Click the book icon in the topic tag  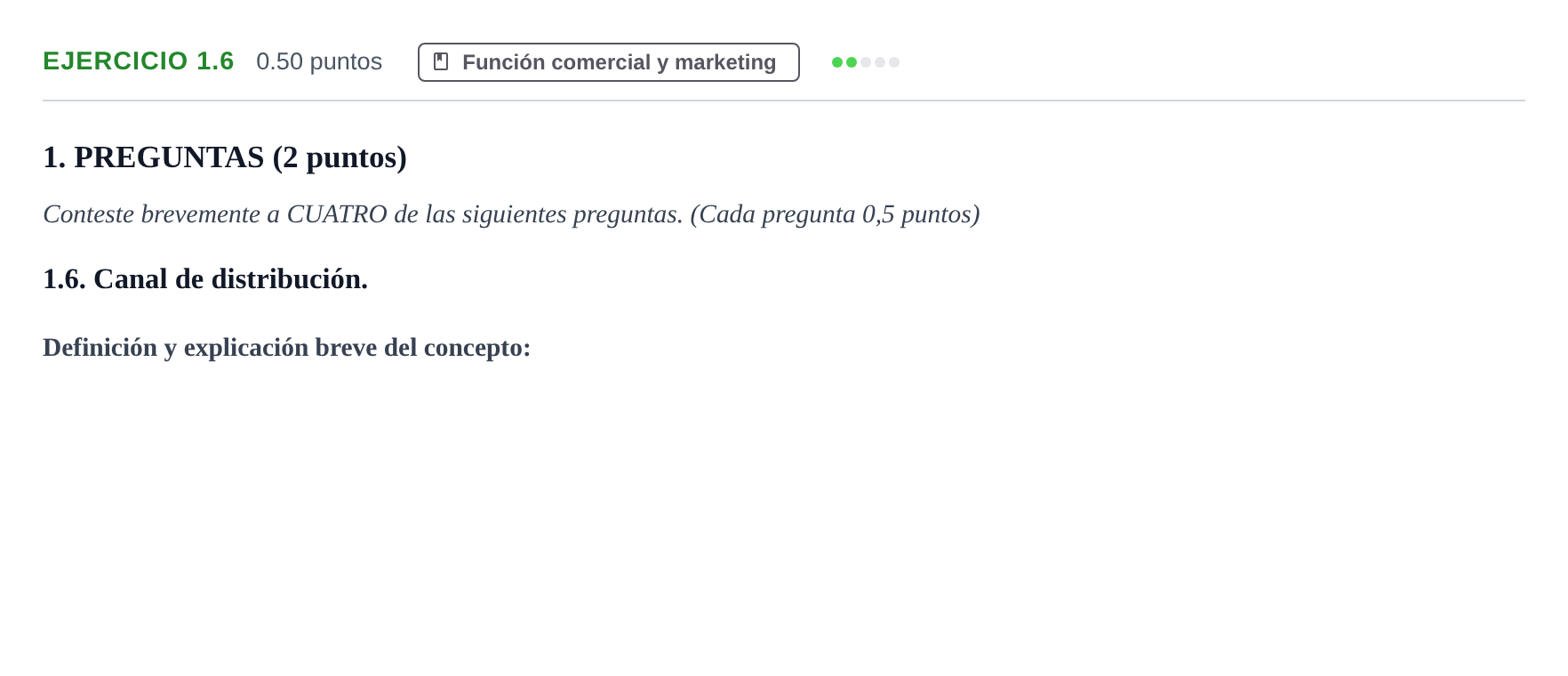(441, 61)
